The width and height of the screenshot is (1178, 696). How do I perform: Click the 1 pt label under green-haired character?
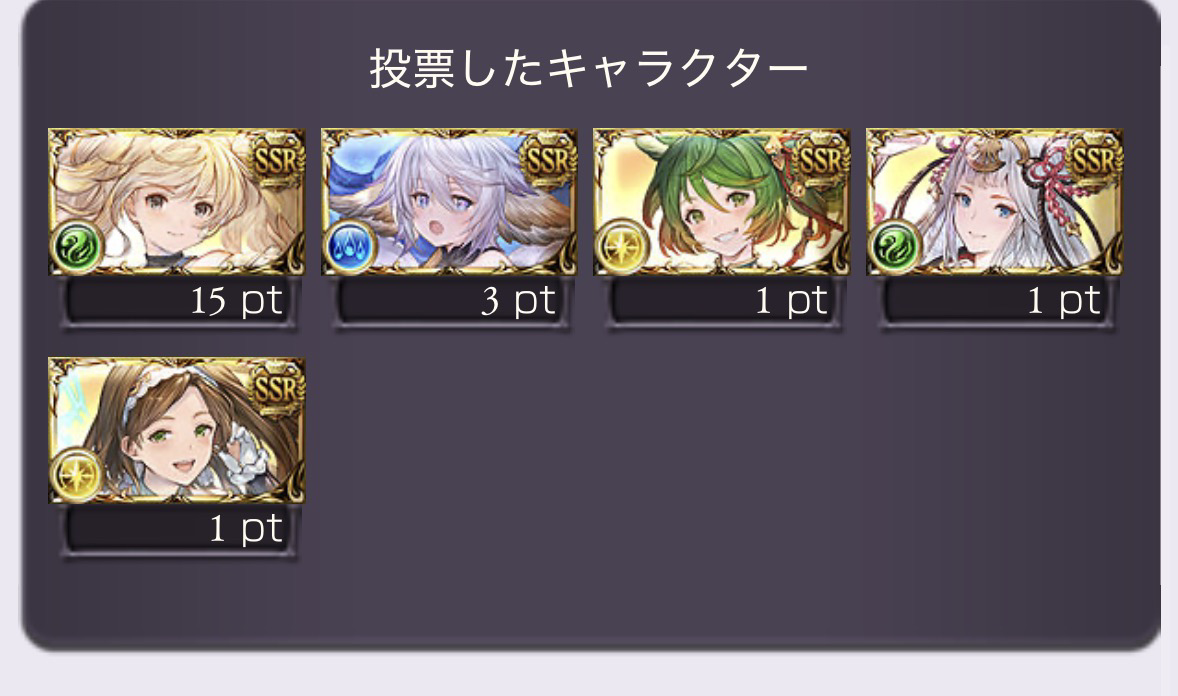click(x=792, y=301)
